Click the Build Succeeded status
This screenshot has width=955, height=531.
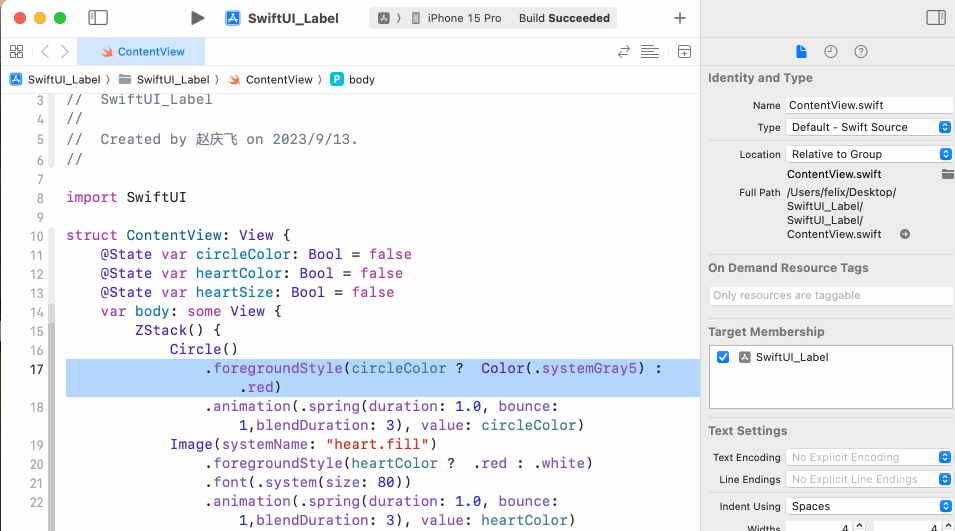coord(564,18)
